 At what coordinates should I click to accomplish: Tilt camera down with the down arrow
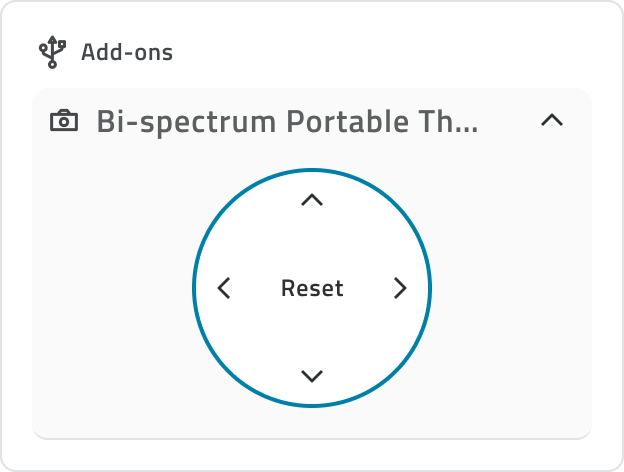point(312,376)
